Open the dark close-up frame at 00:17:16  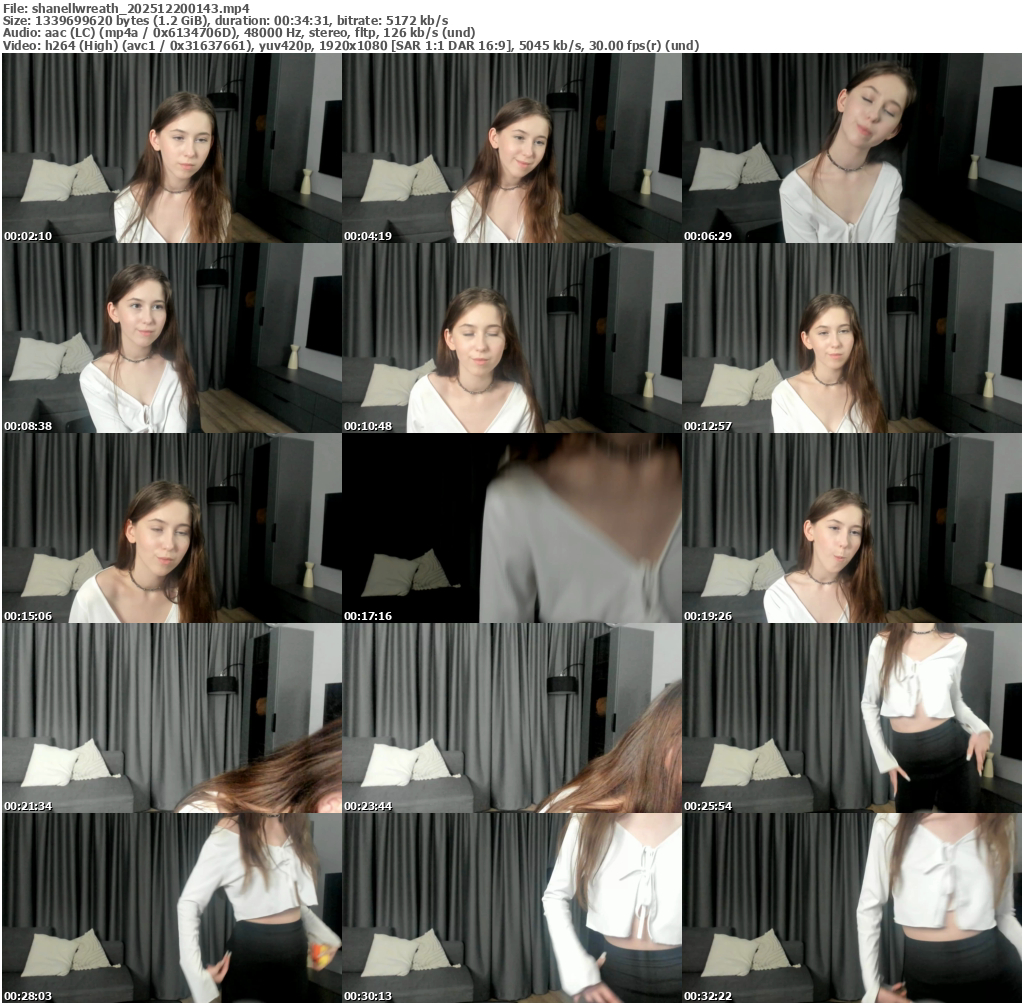click(x=511, y=528)
